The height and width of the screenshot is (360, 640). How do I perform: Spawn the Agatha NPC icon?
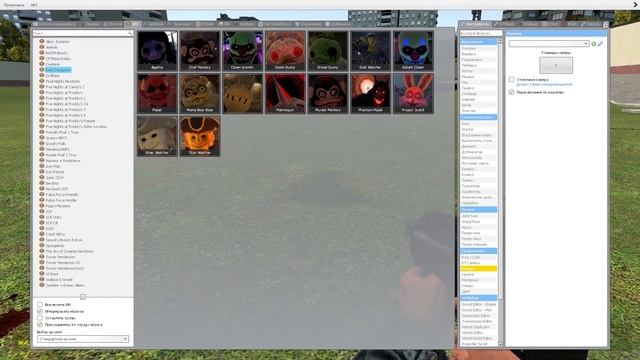(x=157, y=51)
